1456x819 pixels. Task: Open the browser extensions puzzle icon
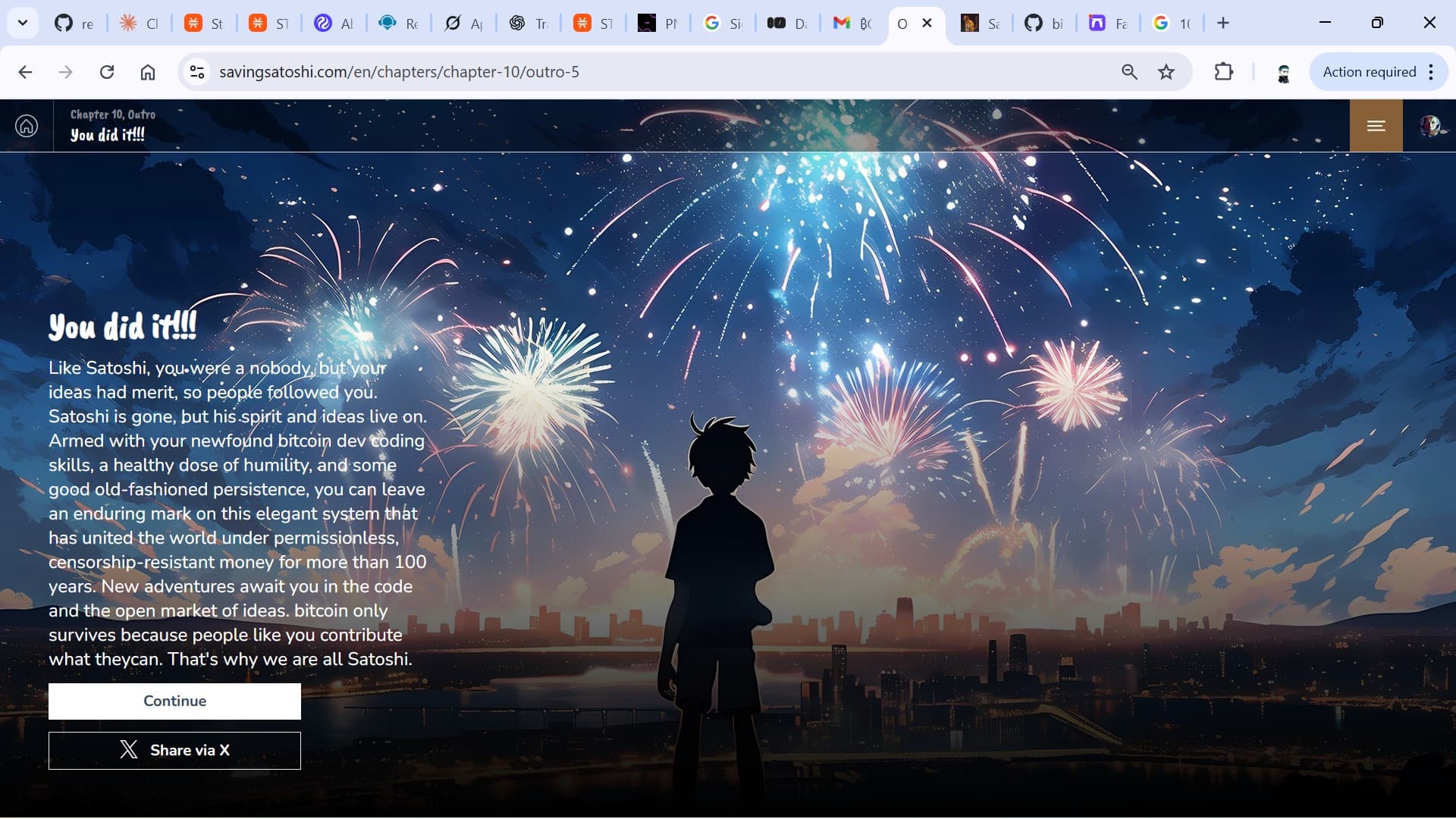(x=1223, y=72)
